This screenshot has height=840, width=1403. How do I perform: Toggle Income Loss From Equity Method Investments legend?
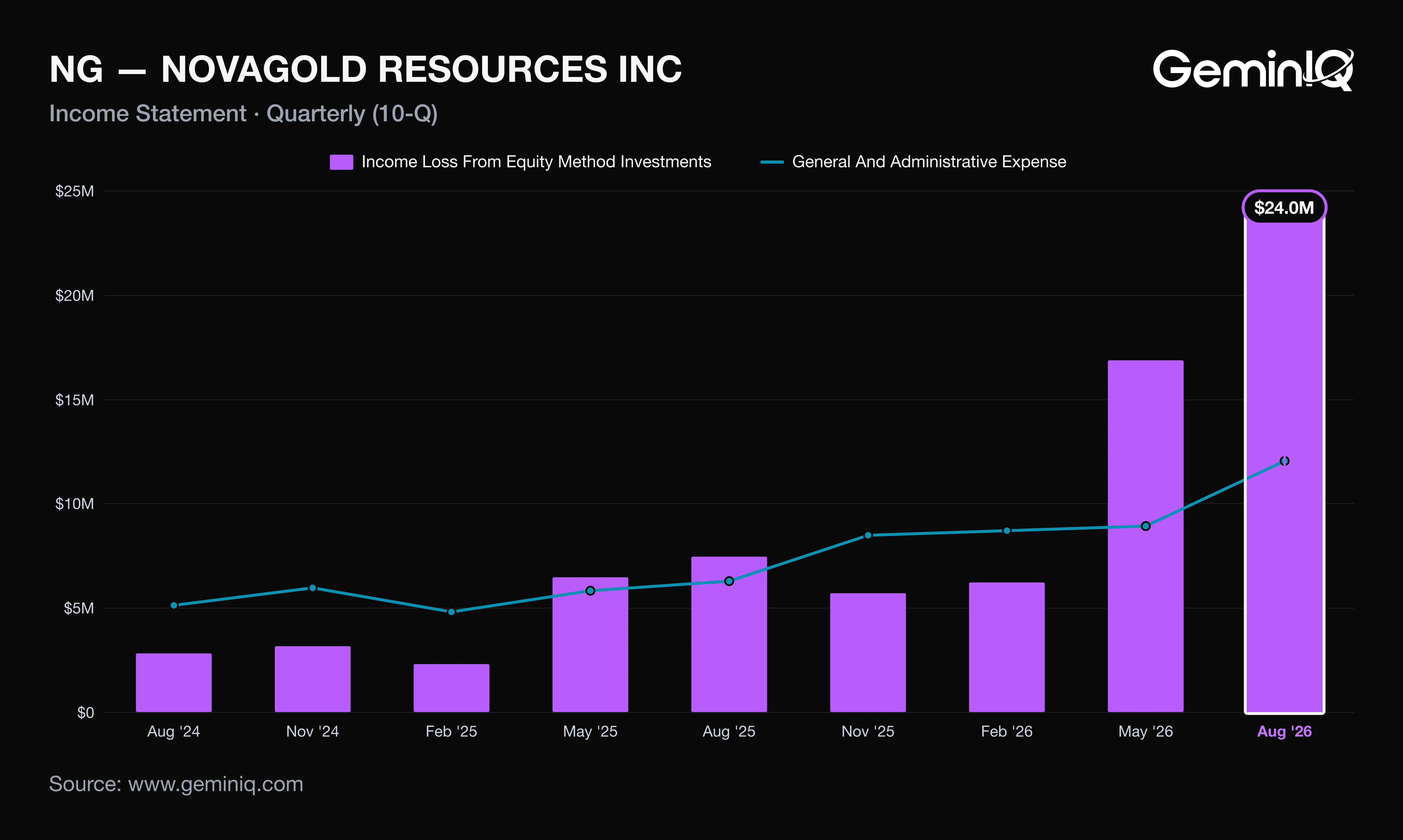(520, 162)
